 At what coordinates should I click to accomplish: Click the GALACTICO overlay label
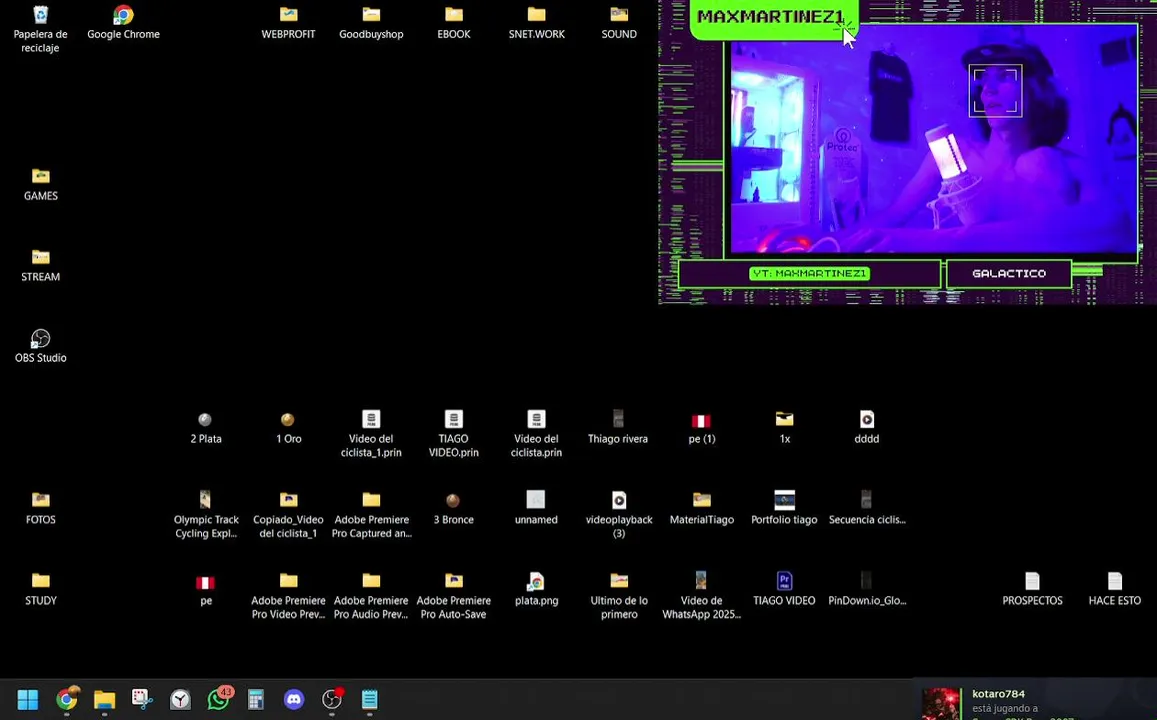[x=1009, y=274]
